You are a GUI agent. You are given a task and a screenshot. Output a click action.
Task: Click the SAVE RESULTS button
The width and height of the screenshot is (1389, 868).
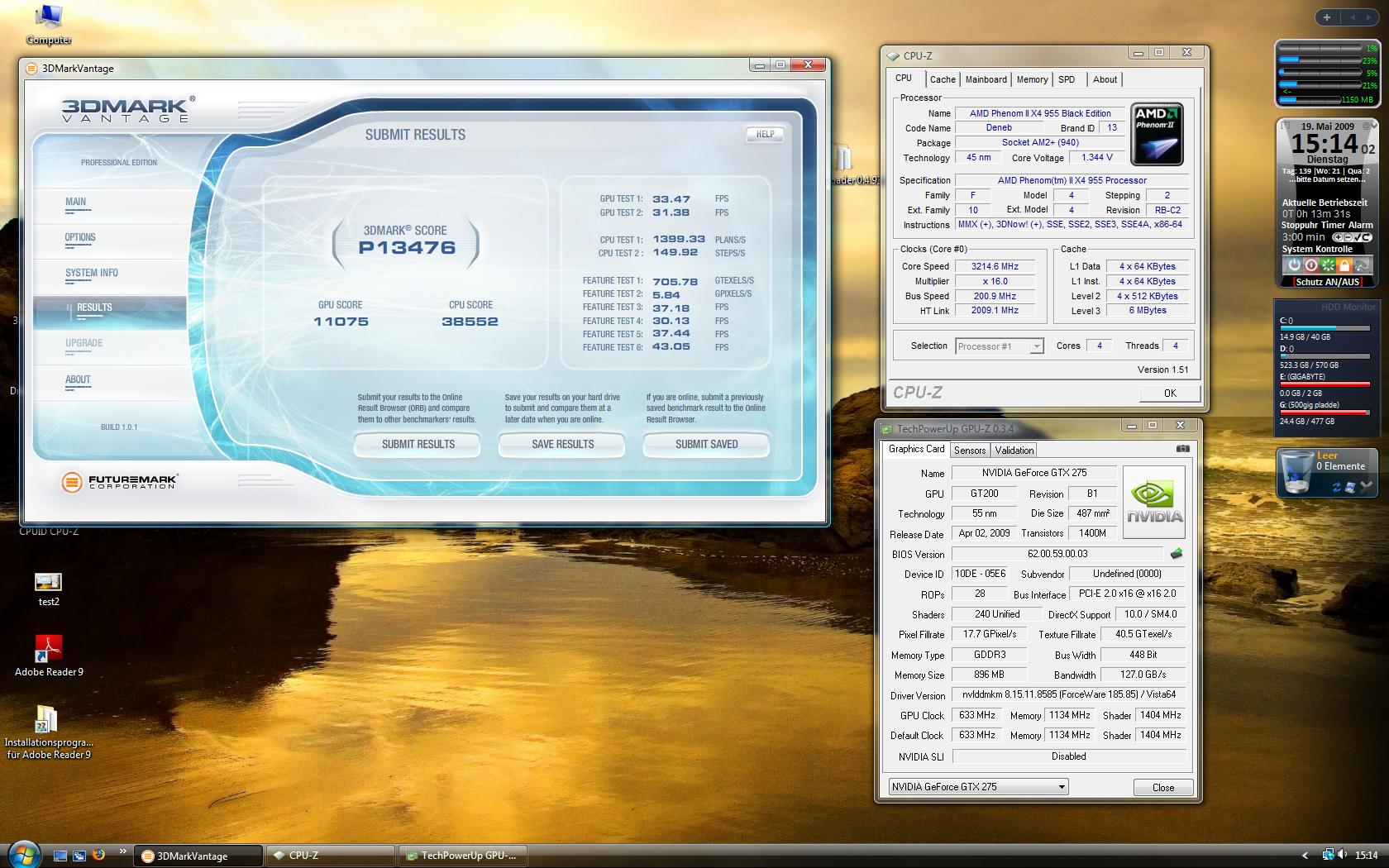click(563, 444)
